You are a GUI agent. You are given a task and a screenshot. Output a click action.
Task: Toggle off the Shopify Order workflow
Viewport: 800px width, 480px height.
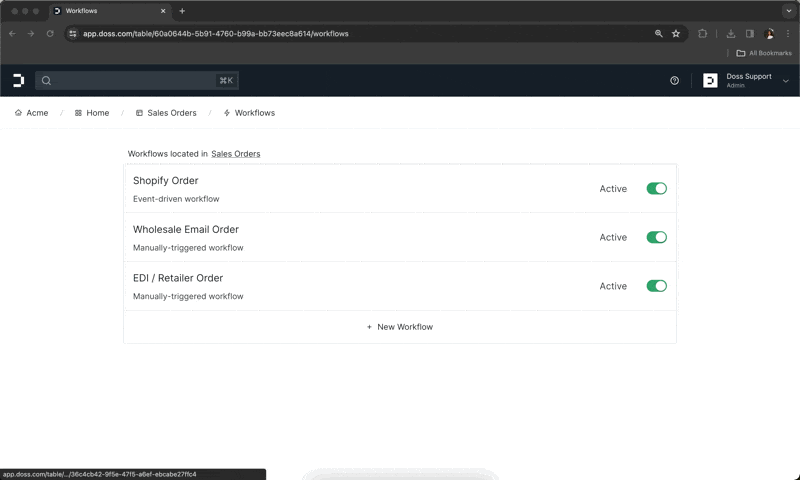(x=656, y=189)
